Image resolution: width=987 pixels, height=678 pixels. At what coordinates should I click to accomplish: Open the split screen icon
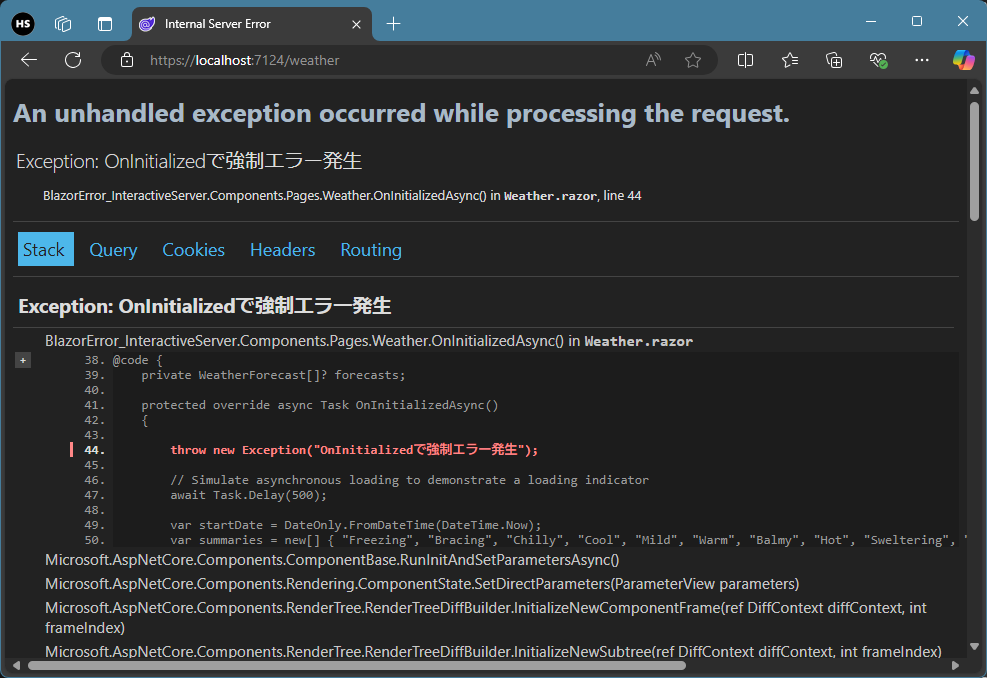pos(745,60)
